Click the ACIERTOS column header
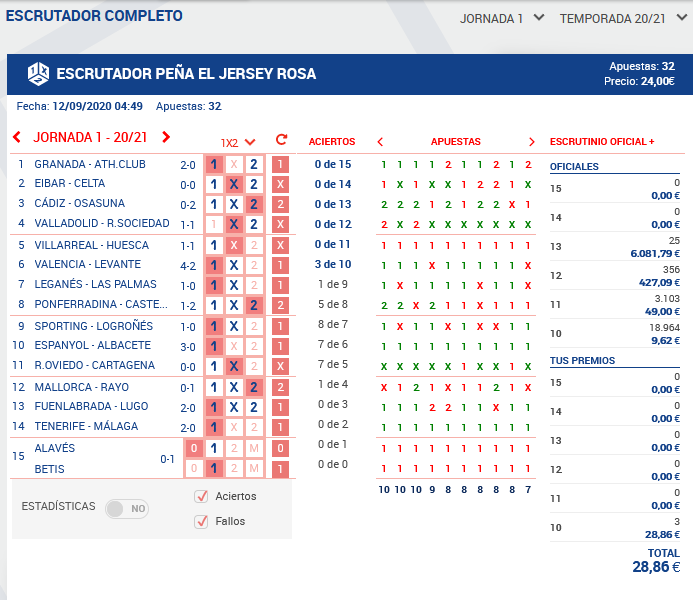This screenshot has width=693, height=600. [332, 142]
